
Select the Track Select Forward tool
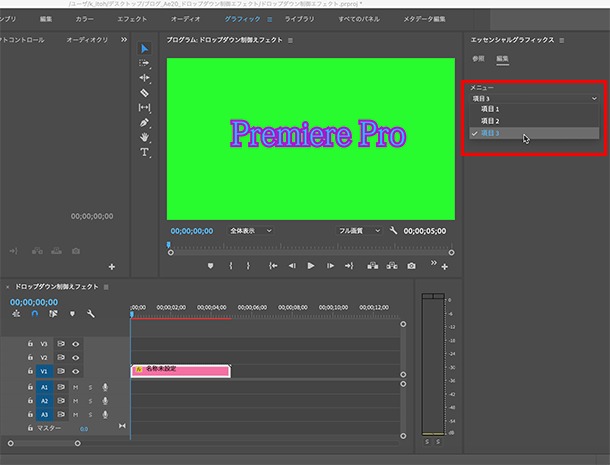tap(144, 63)
